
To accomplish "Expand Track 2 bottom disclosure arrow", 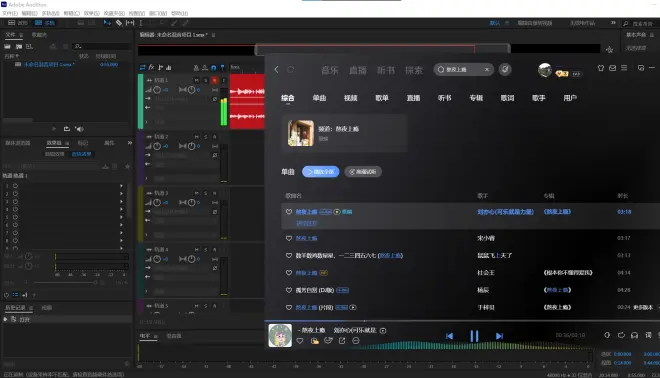I will 146,178.
